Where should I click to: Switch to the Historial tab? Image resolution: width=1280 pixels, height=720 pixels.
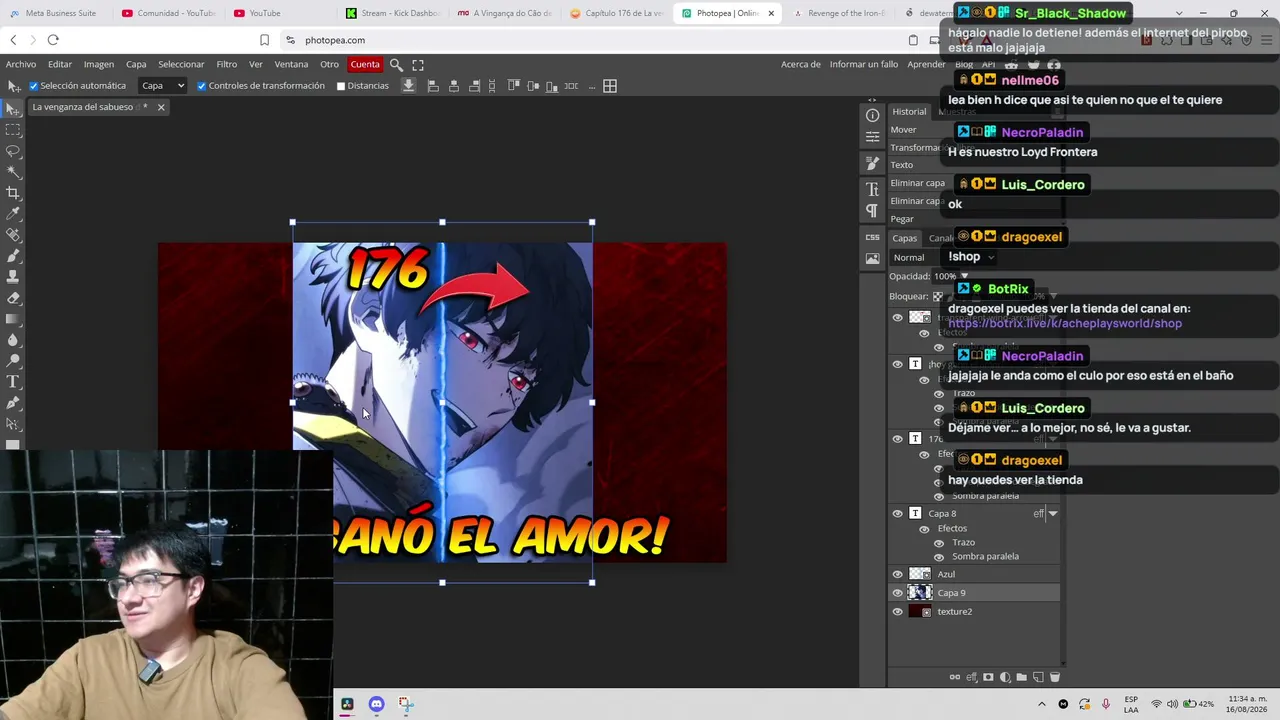909,111
